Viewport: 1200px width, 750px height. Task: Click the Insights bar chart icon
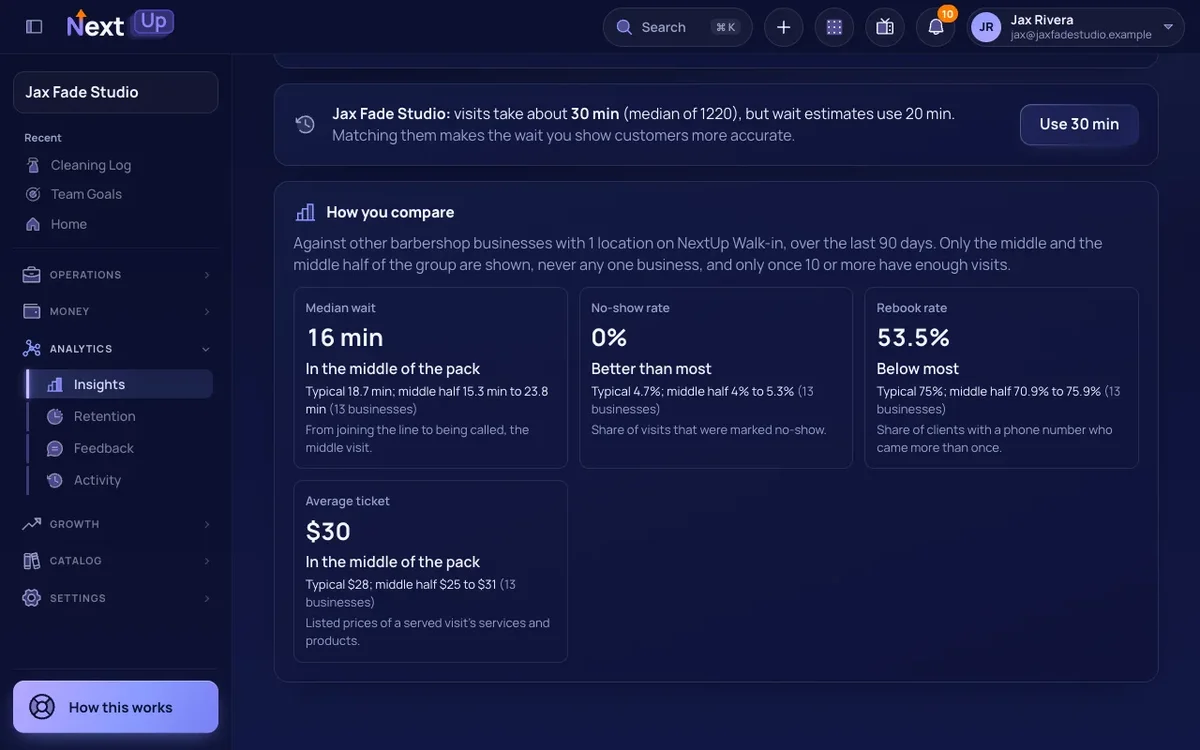[x=55, y=384]
